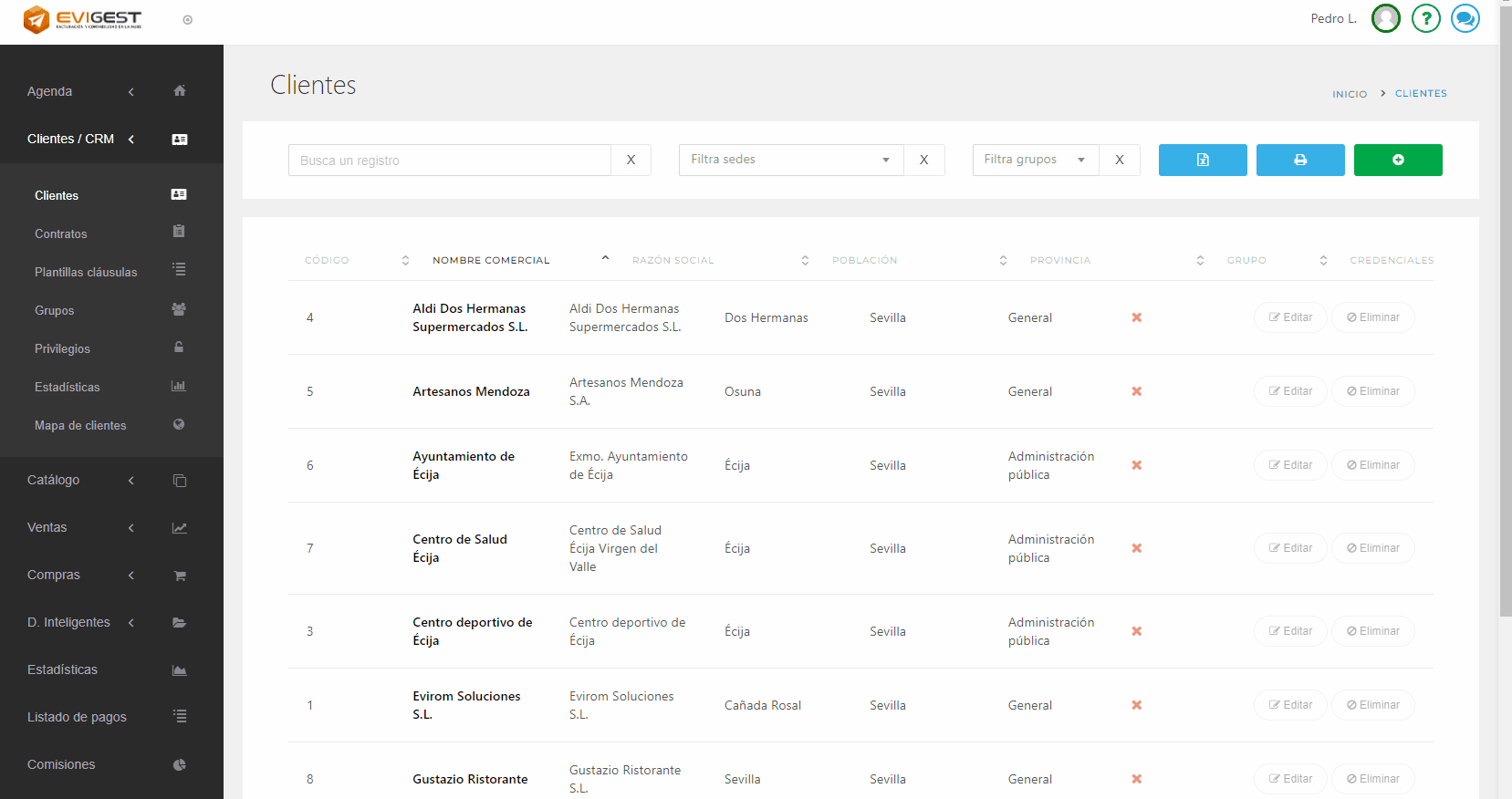The height and width of the screenshot is (799, 1512).
Task: Click the page vertical scrollbar
Action: pyautogui.click(x=1505, y=310)
